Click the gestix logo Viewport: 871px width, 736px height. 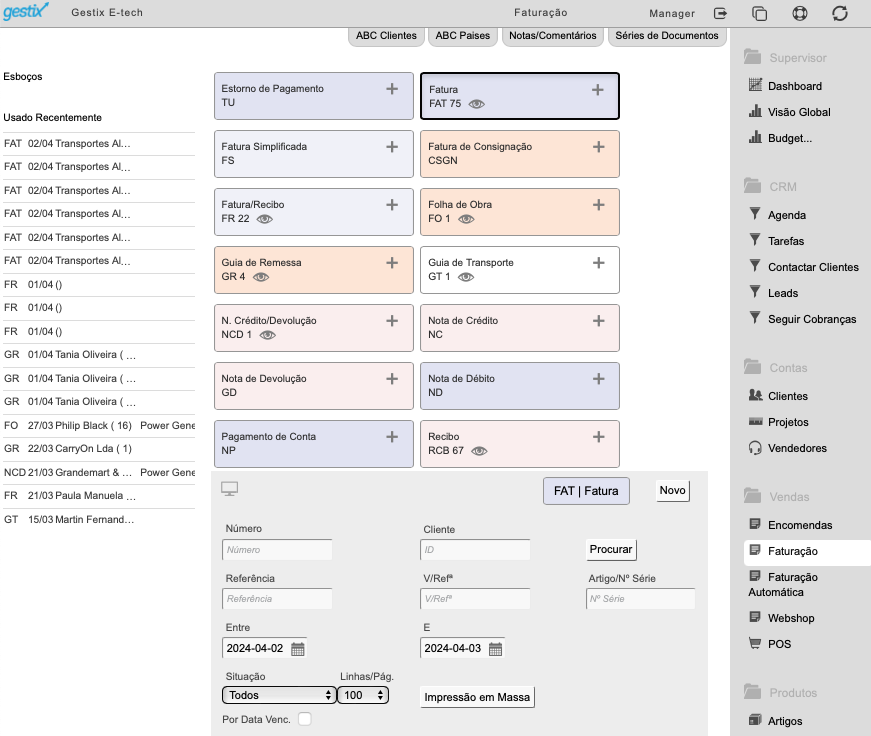coord(26,11)
